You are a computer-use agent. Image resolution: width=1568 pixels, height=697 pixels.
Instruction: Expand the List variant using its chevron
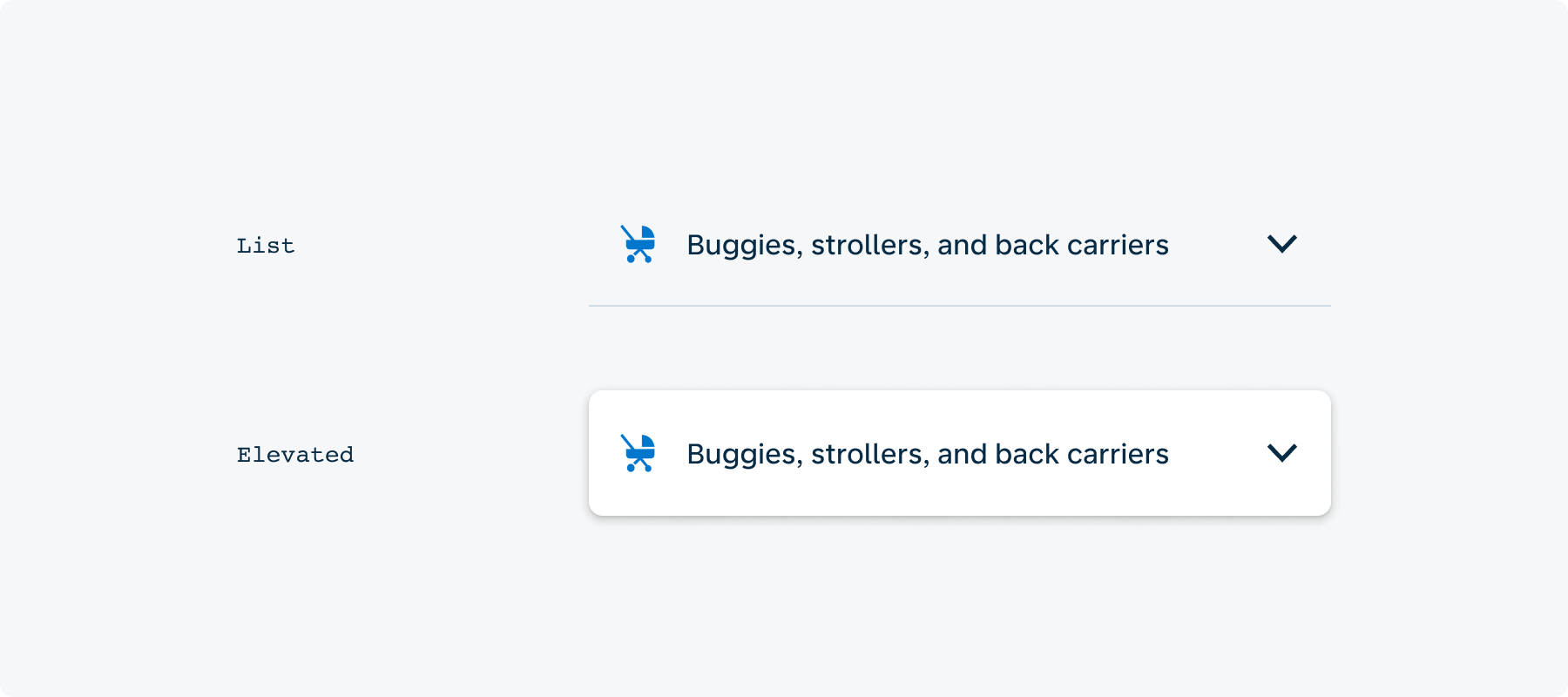click(x=1282, y=244)
